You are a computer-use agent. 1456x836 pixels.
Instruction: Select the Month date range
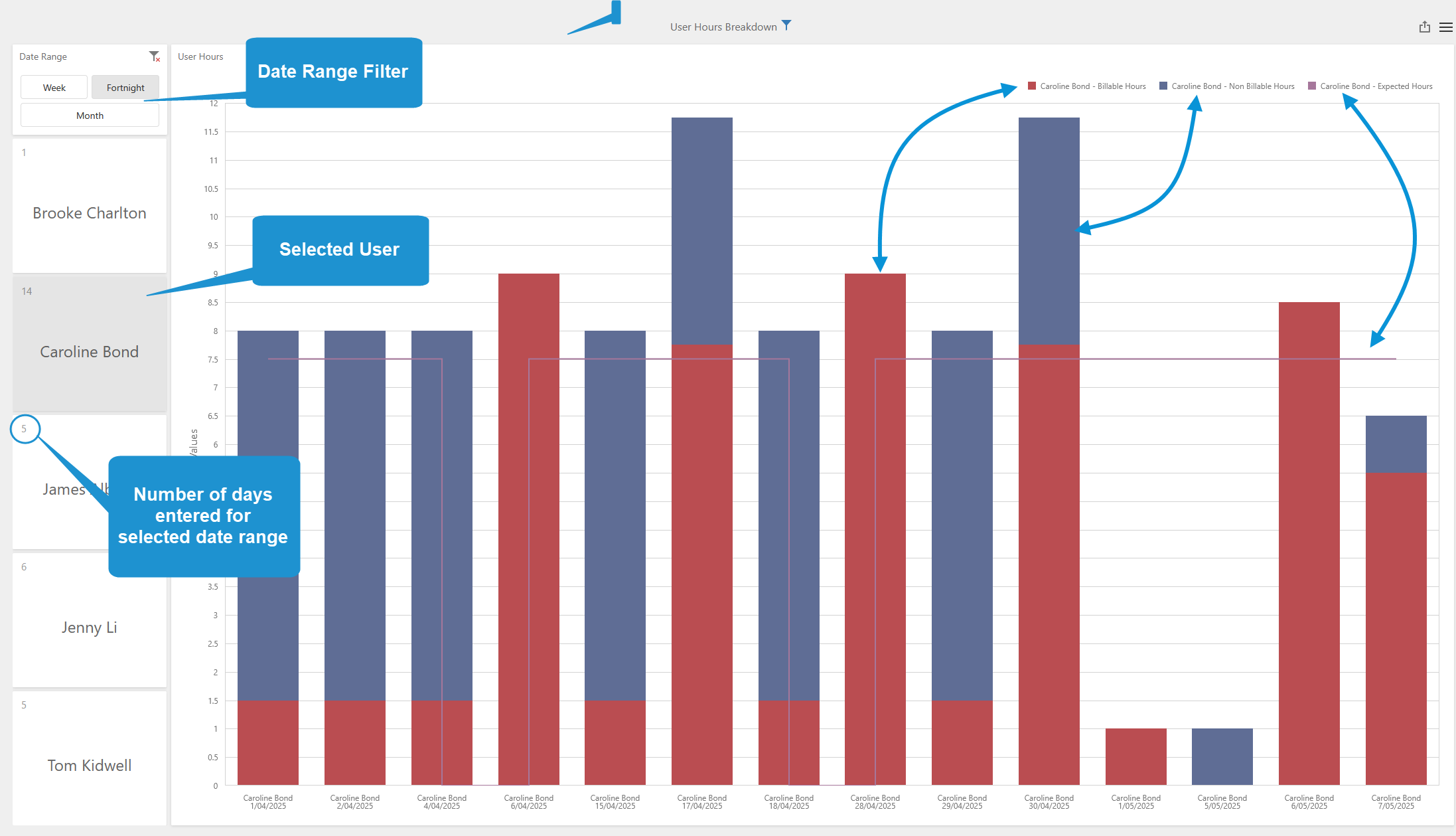[x=90, y=116]
